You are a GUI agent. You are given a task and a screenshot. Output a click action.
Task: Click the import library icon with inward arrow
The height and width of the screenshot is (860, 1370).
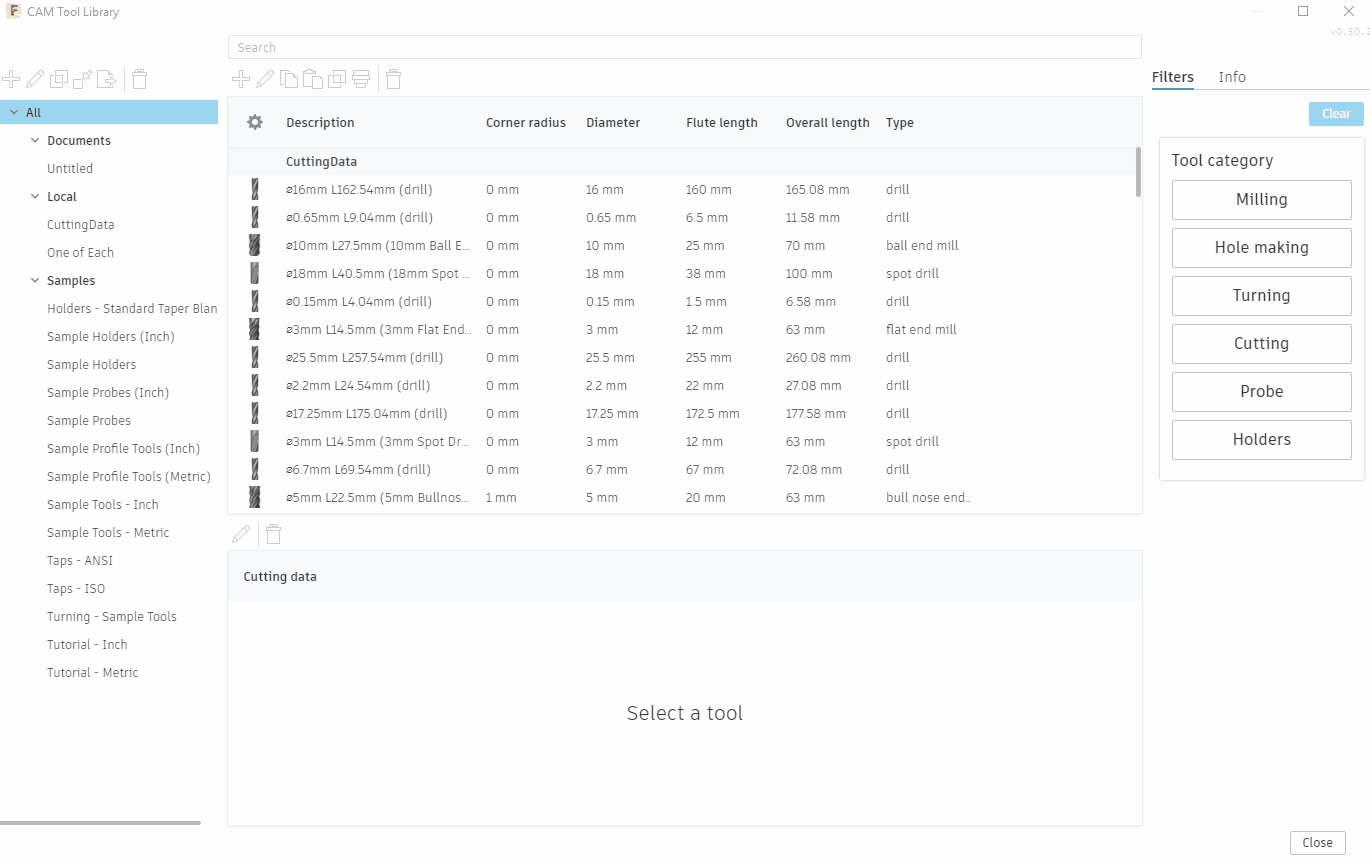pyautogui.click(x=83, y=79)
